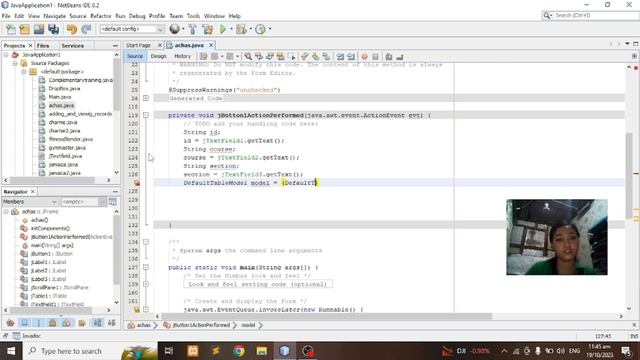Collapse the jButton1ActionPerformed method fold
Image resolution: width=640 pixels, height=360 pixels.
tap(146, 115)
